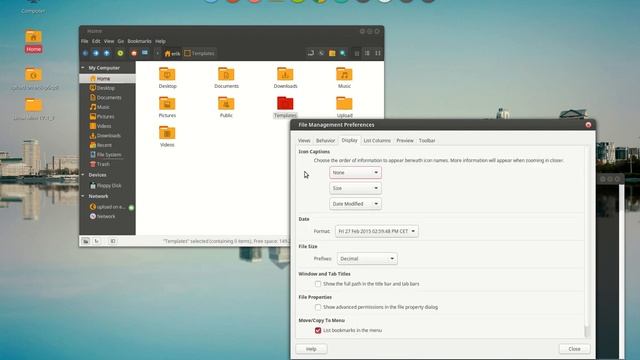Screen dimensions: 640x360
Task: Open the Bookmarks menu
Action: (x=139, y=41)
